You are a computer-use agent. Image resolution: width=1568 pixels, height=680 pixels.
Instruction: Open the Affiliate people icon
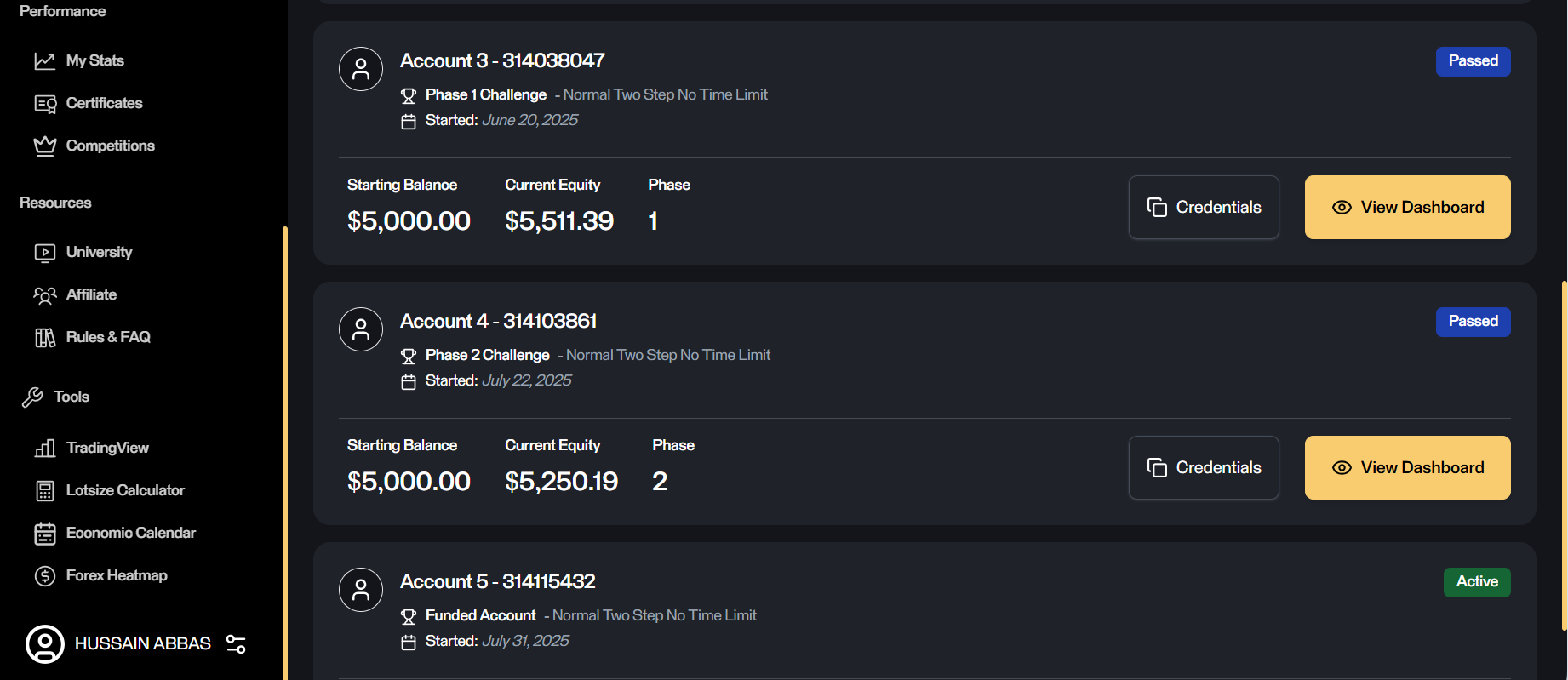coord(44,295)
